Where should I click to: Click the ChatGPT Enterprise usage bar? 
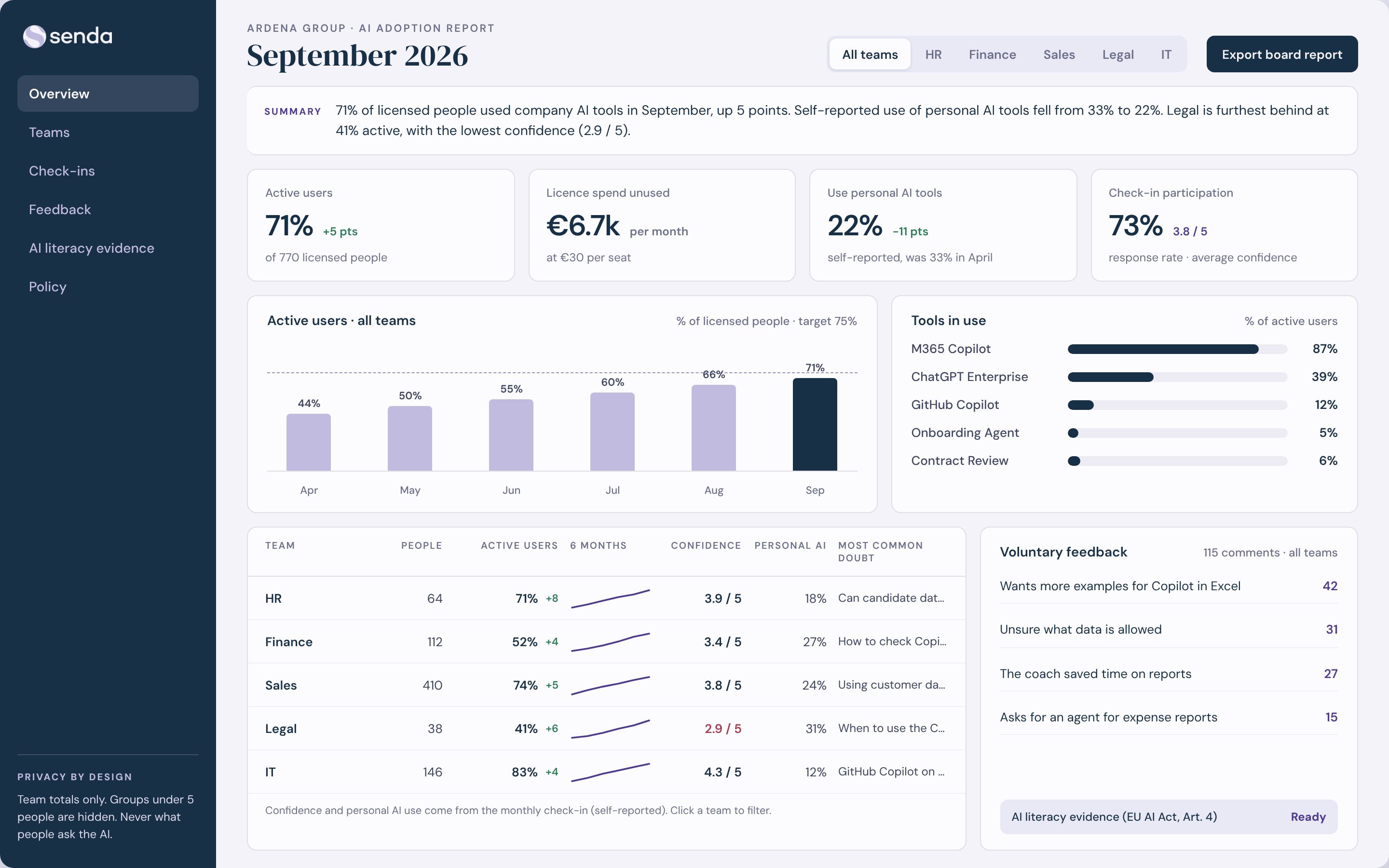pyautogui.click(x=1177, y=377)
